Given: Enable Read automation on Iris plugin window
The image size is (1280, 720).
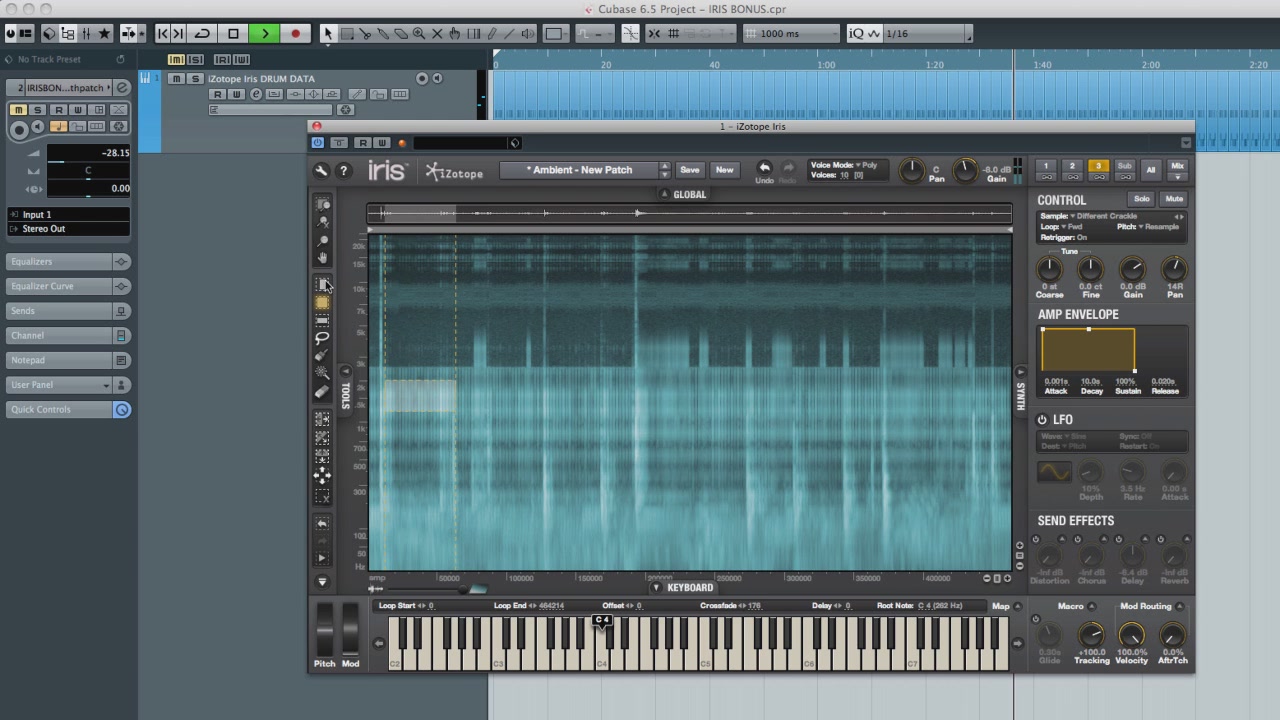Looking at the screenshot, I should (363, 143).
